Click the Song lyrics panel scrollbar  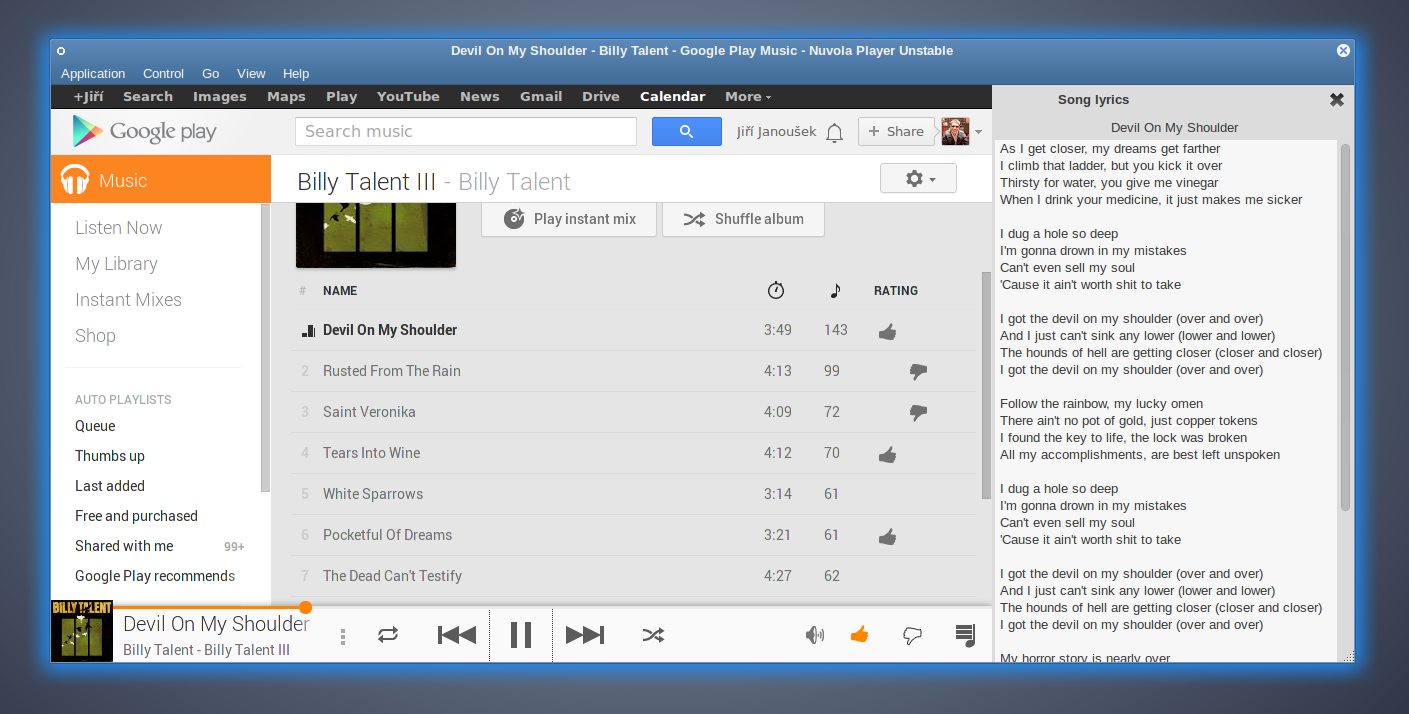(x=1345, y=327)
